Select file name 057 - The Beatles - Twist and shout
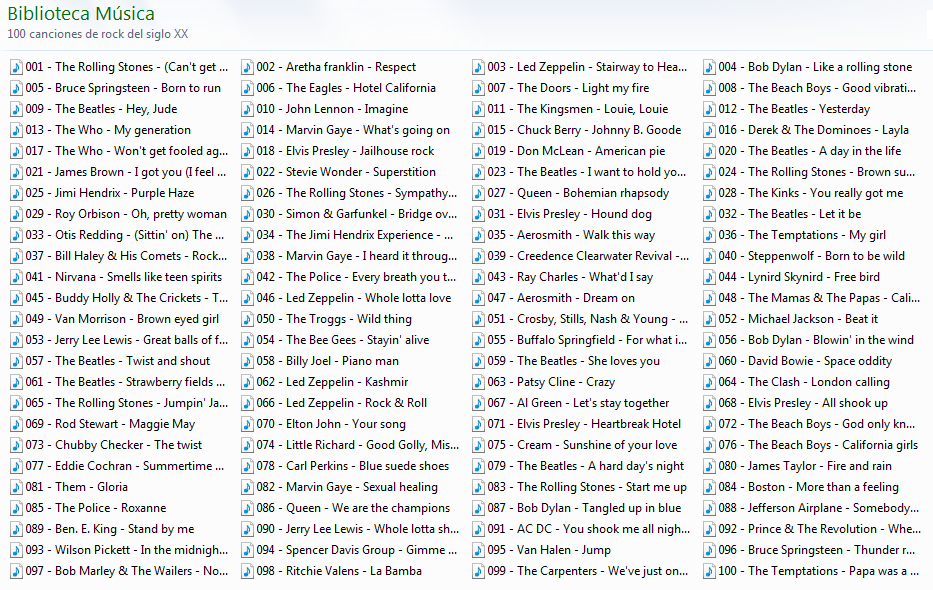This screenshot has height=590, width=933. point(118,361)
